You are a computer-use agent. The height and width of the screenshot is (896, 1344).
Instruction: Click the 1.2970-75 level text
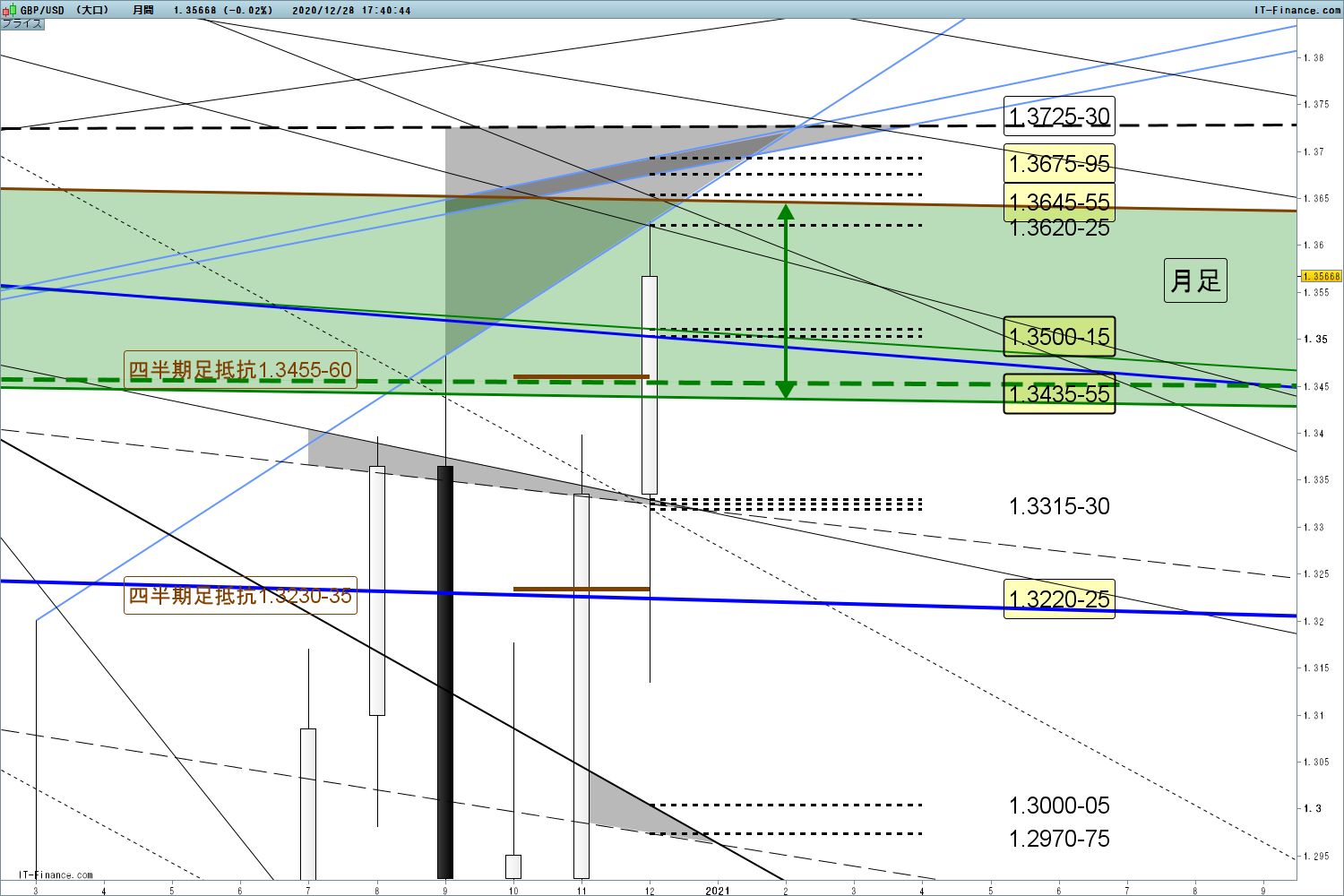[1059, 839]
